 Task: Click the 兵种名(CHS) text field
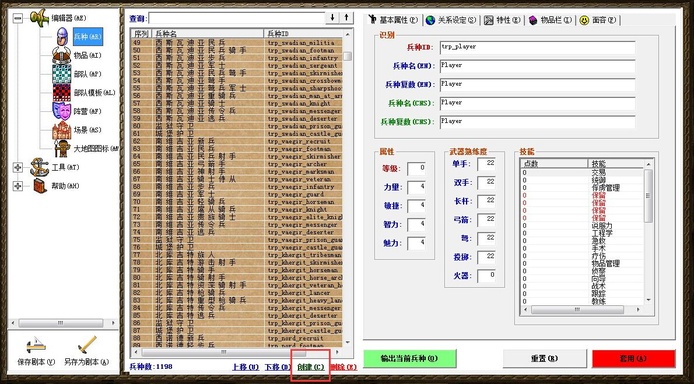click(x=537, y=104)
